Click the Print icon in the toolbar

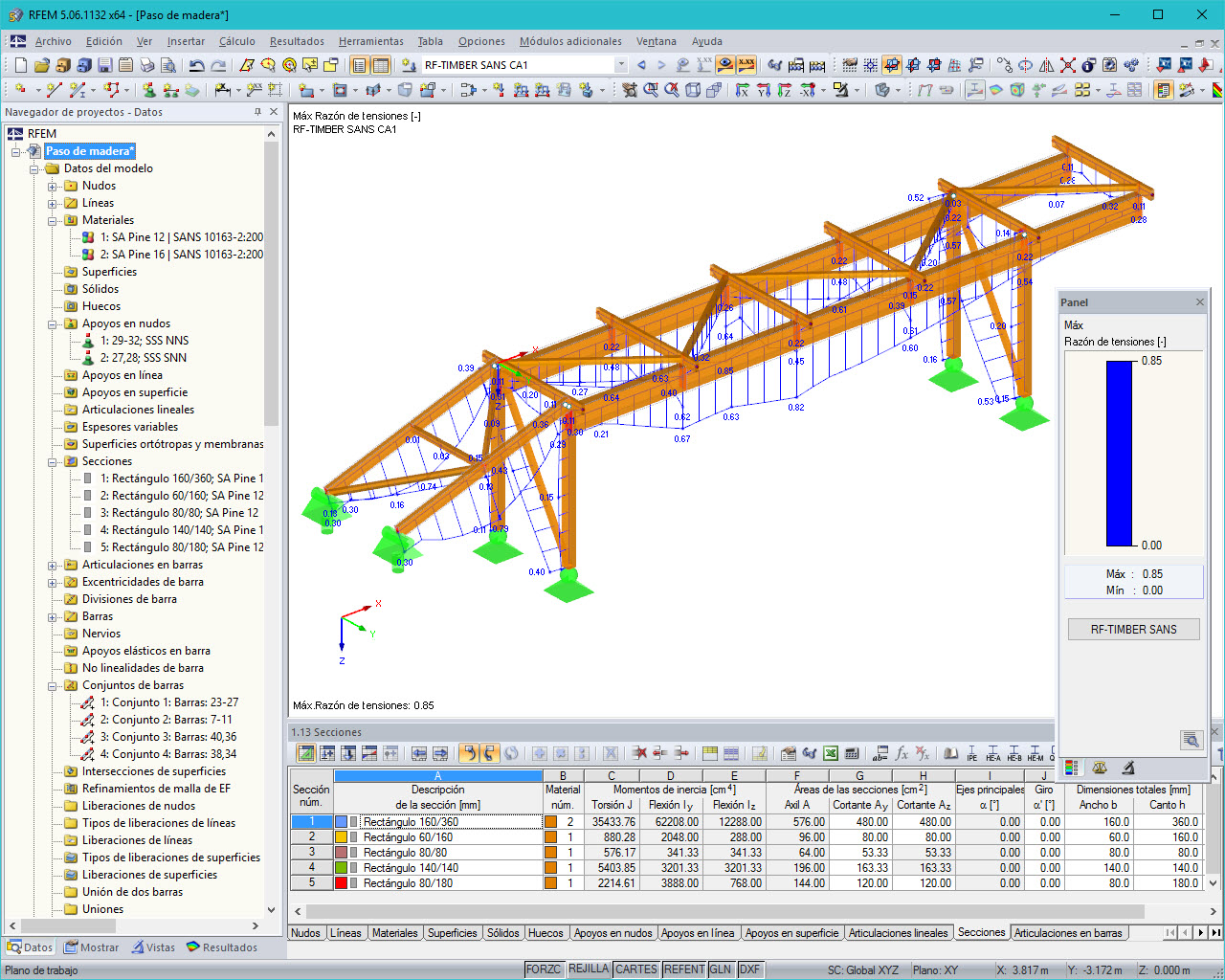(146, 65)
